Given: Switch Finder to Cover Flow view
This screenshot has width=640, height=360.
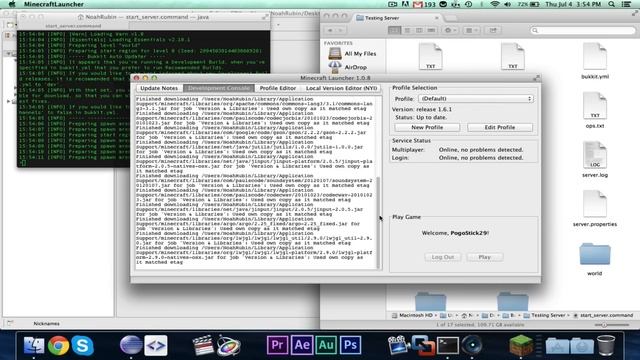Looking at the screenshot, I should [x=431, y=30].
